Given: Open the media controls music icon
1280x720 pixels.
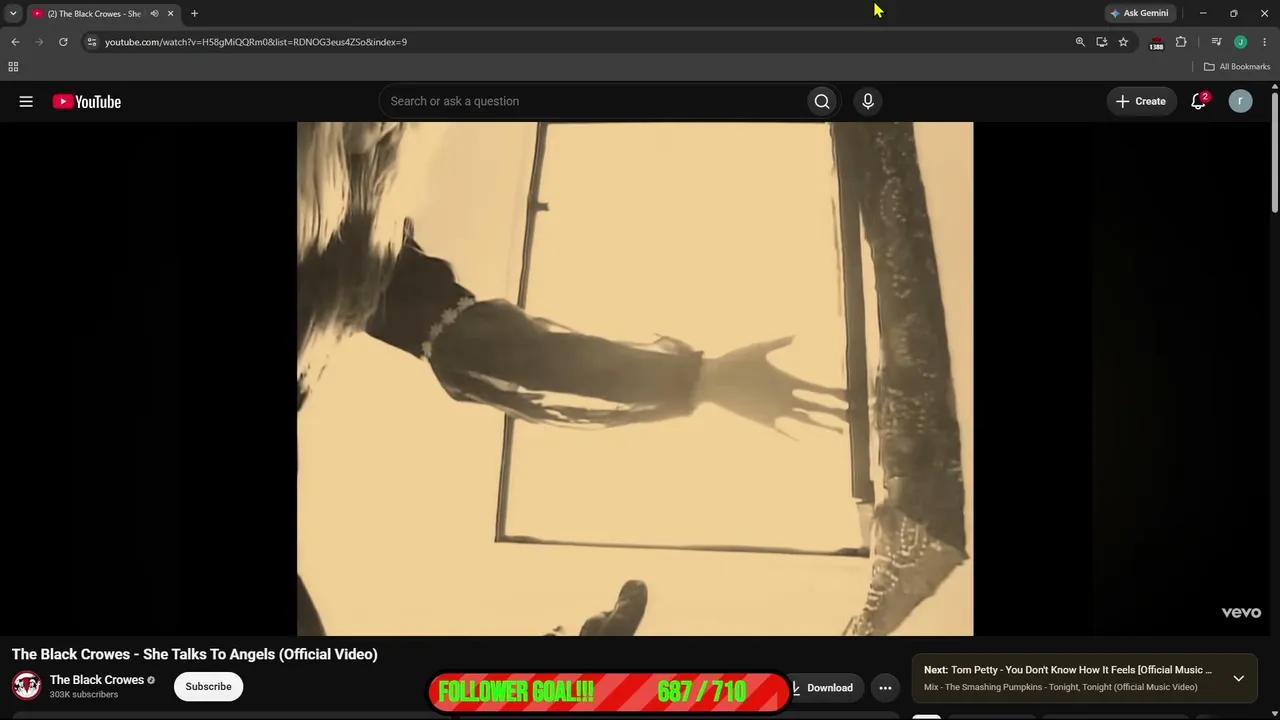Looking at the screenshot, I should [x=1216, y=42].
